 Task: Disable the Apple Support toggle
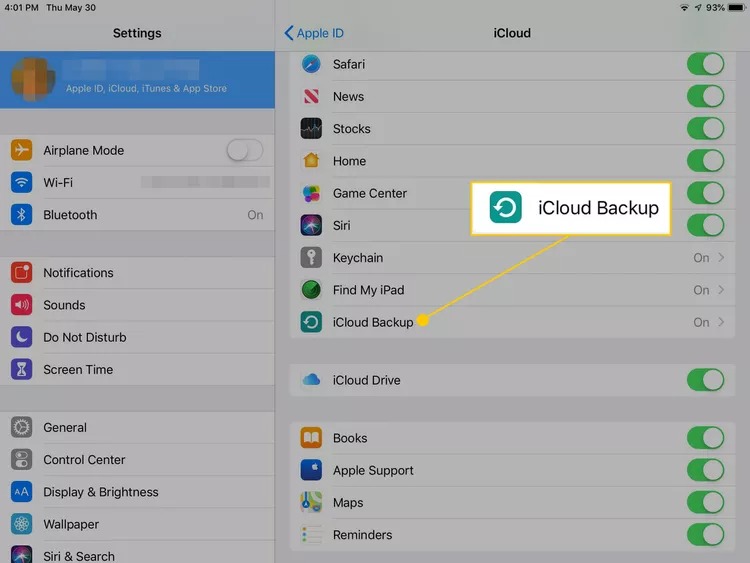point(706,470)
